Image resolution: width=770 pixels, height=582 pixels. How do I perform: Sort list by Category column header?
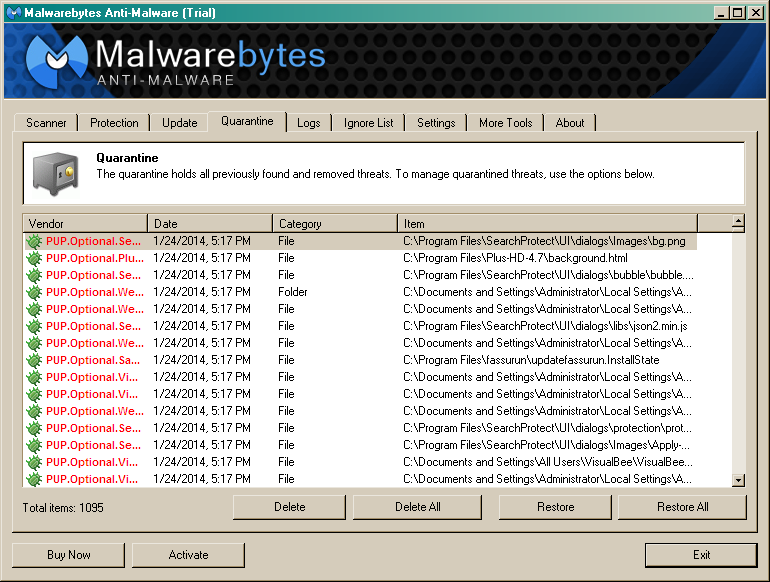coord(335,223)
